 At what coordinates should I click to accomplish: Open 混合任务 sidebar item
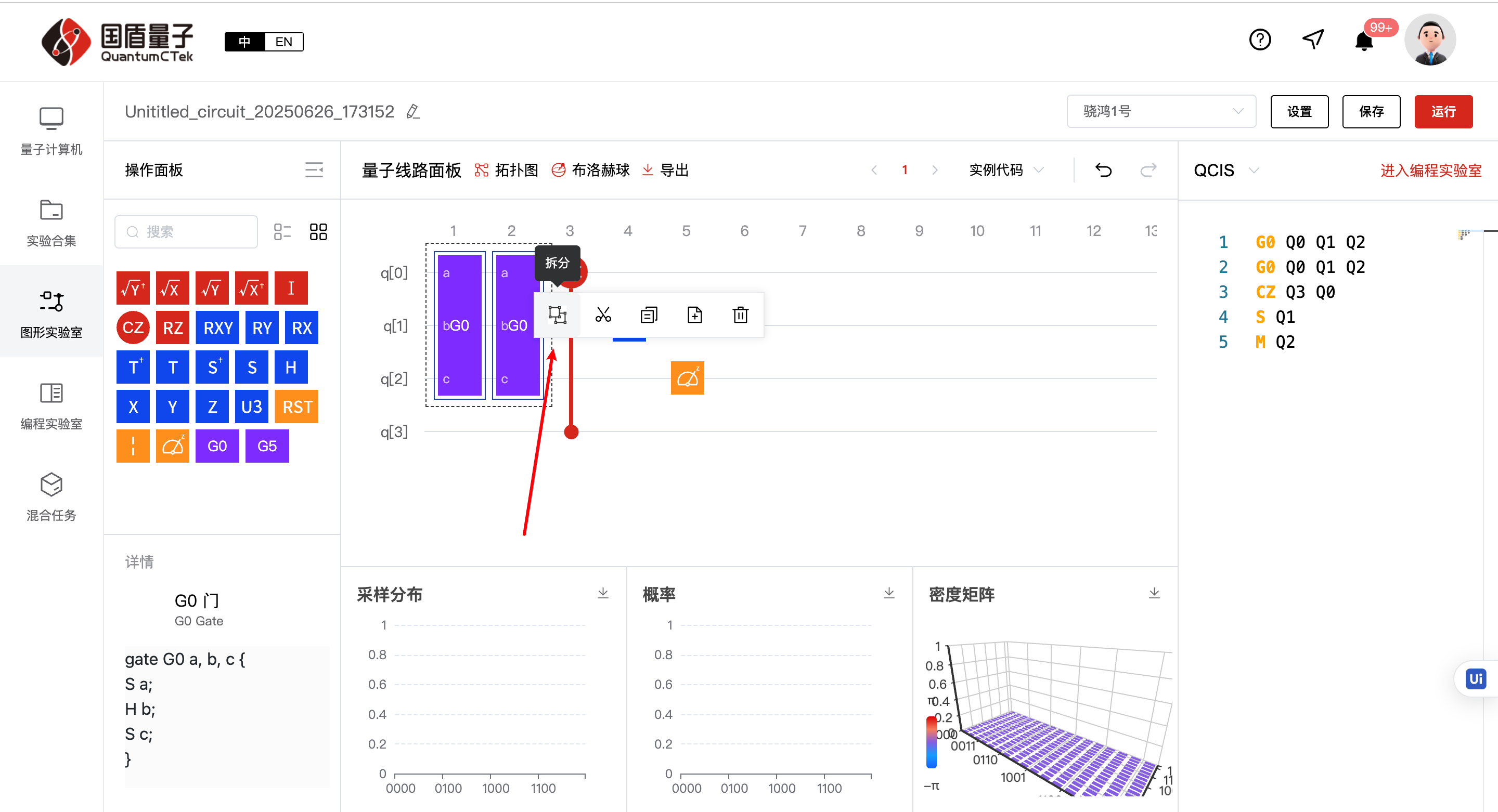click(51, 496)
